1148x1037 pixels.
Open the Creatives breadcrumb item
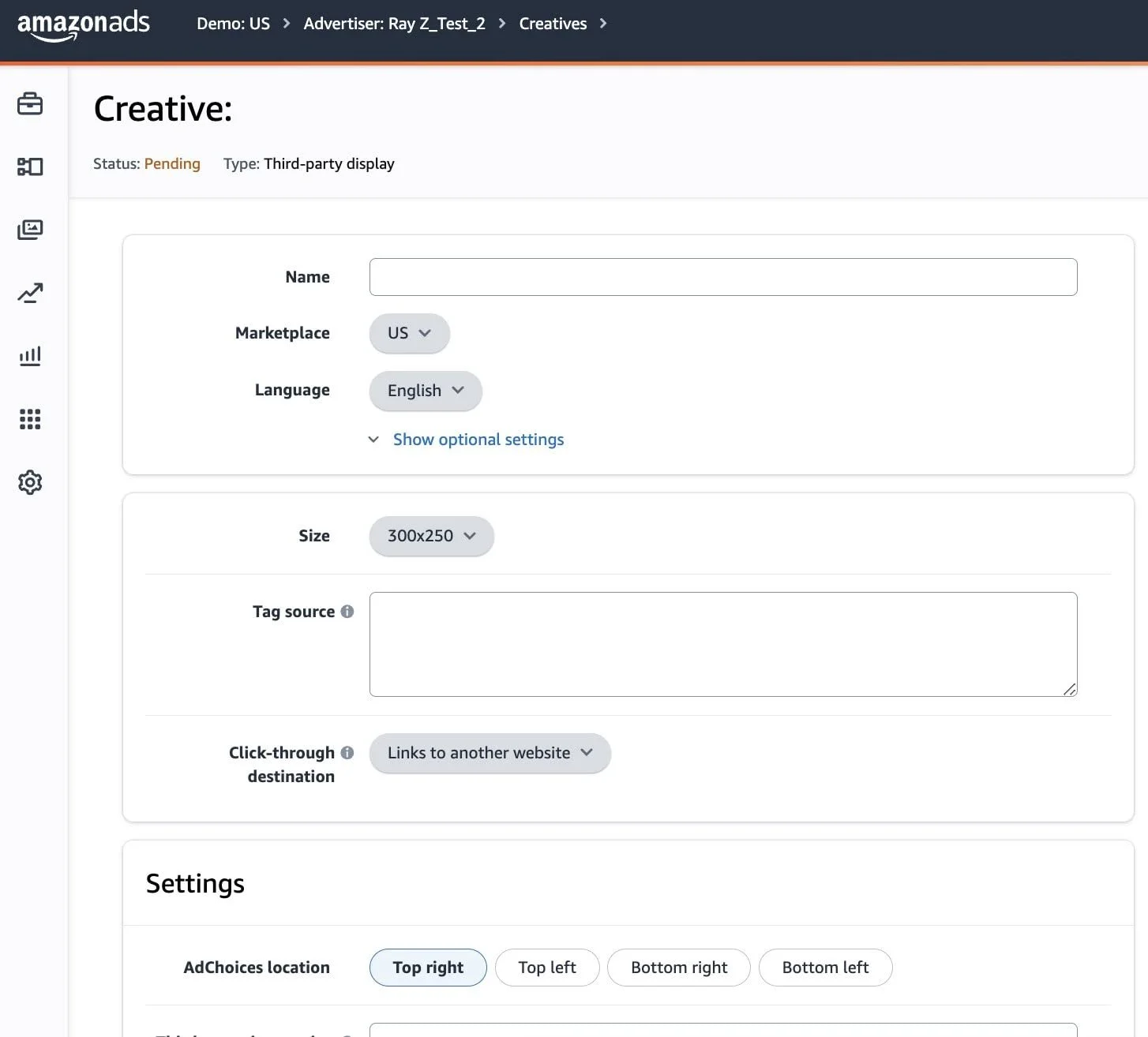[553, 23]
